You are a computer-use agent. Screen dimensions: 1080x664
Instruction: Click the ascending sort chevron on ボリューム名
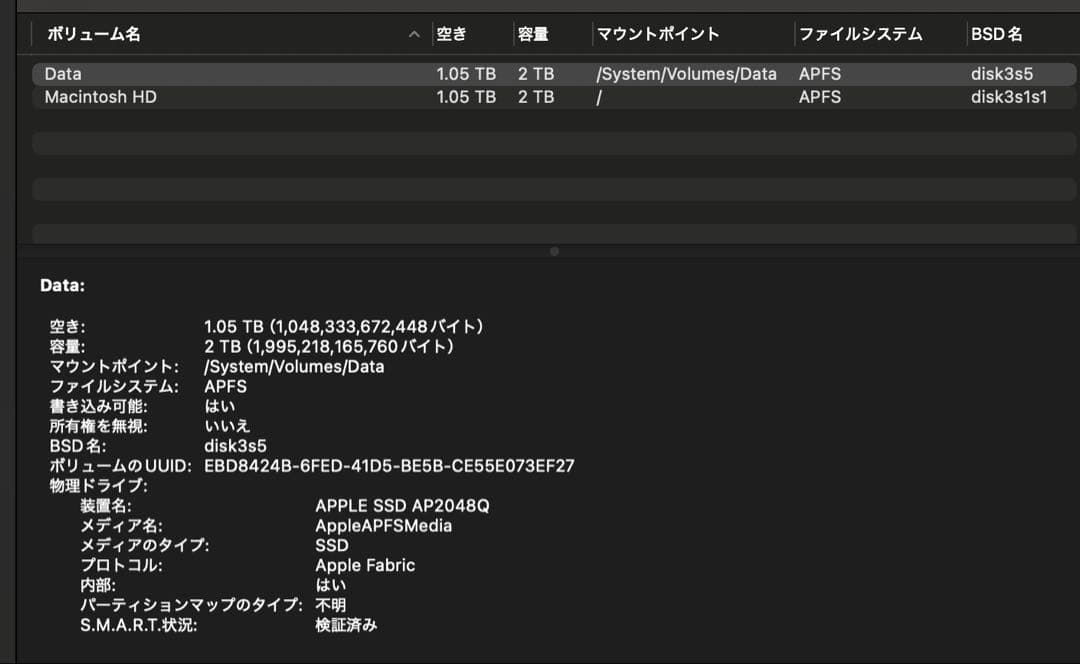414,33
